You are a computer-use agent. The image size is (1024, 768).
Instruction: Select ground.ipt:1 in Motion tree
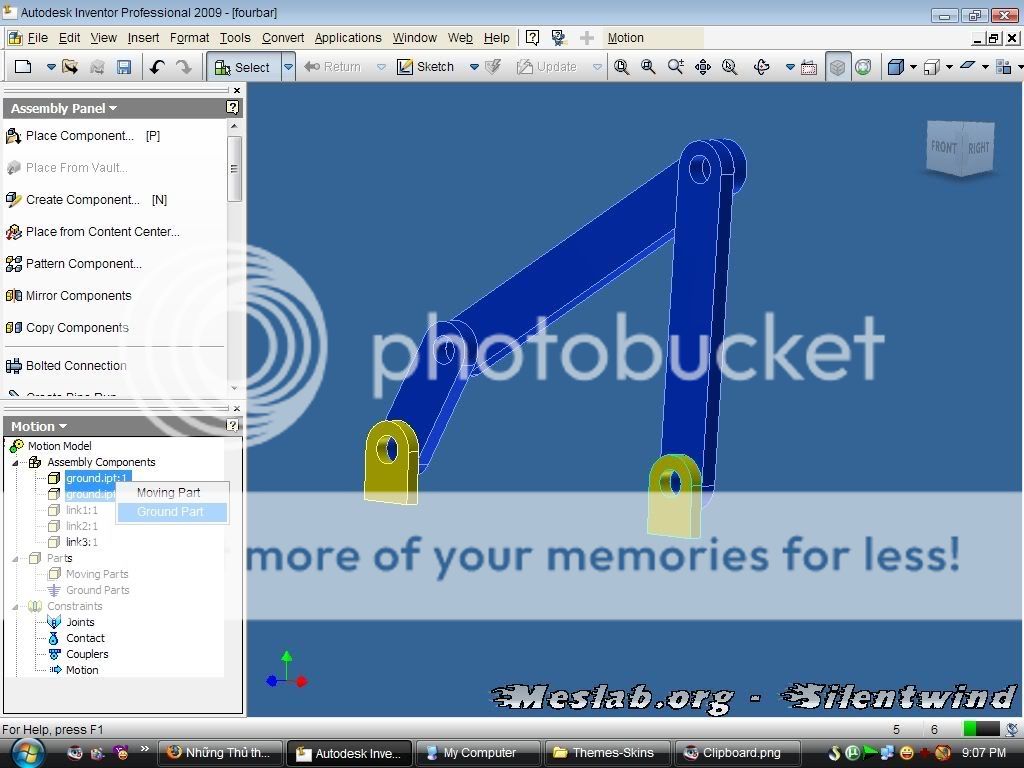[x=97, y=478]
